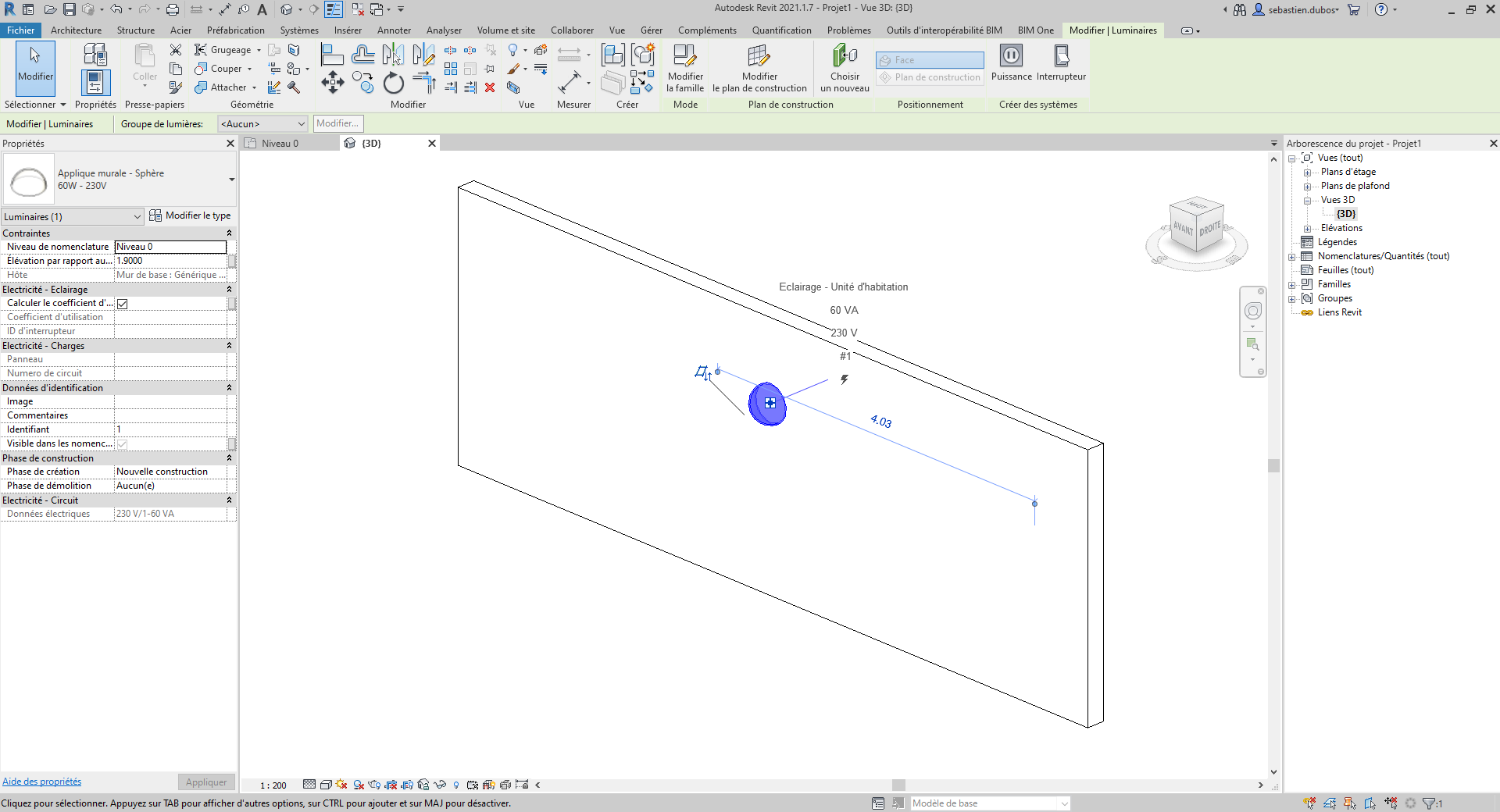The image size is (1500, 812).
Task: Click the Modifier le type button
Action: (x=190, y=215)
